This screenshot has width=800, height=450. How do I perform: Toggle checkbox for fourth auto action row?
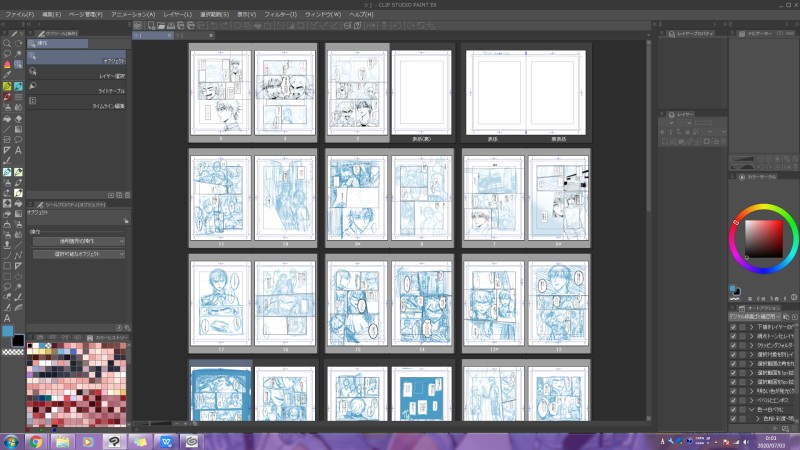[x=733, y=355]
